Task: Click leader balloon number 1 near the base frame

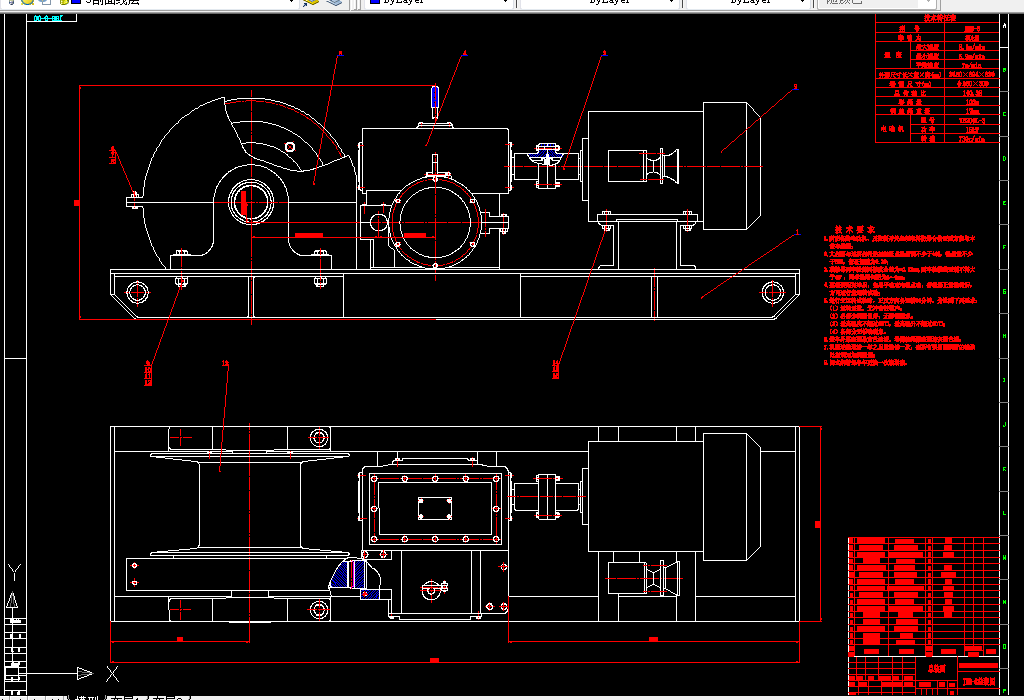Action: coord(797,232)
